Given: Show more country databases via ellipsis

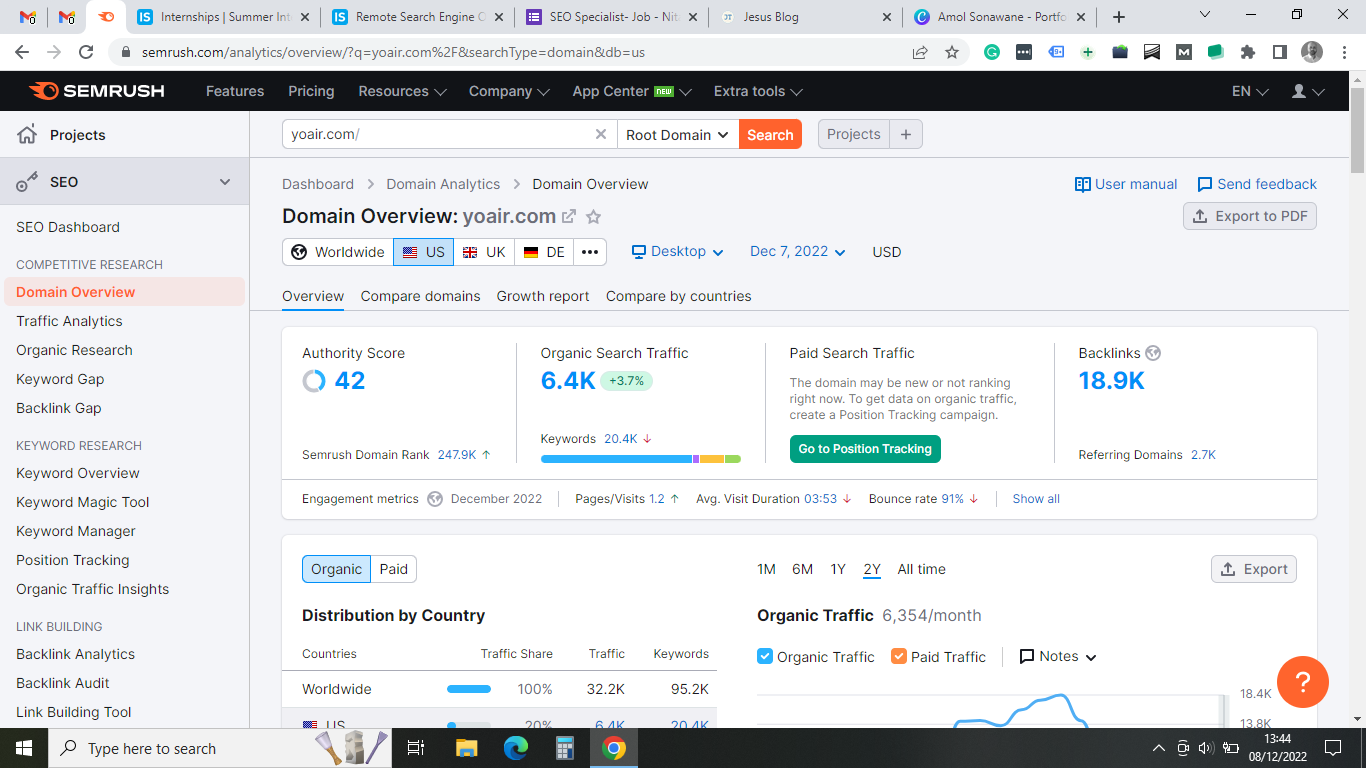Looking at the screenshot, I should (590, 252).
